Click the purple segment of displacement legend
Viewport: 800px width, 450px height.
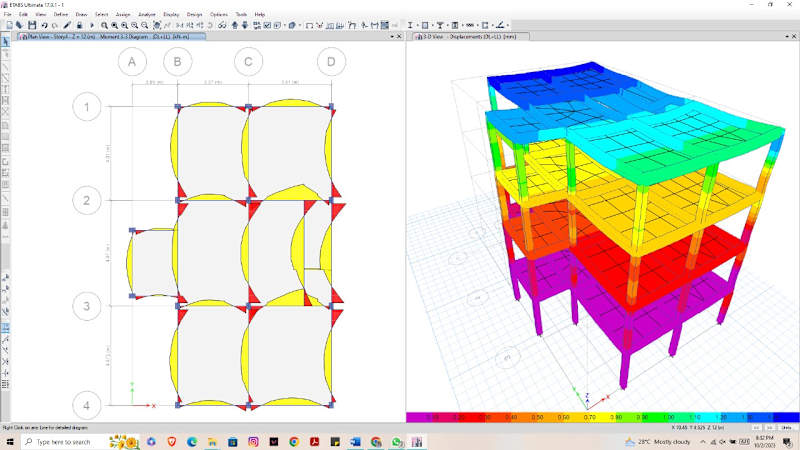click(418, 417)
